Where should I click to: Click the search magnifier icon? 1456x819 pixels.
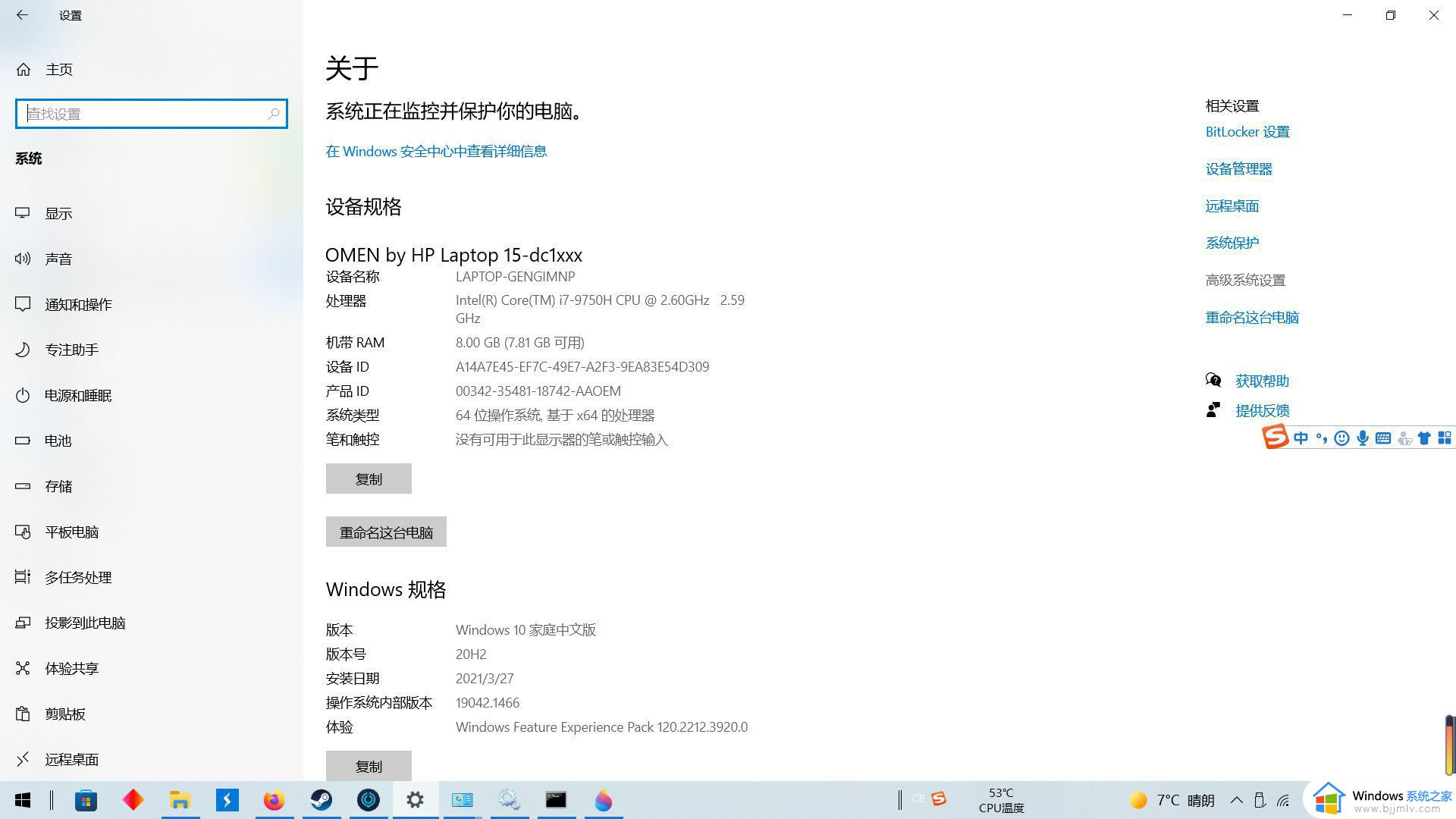tap(274, 114)
